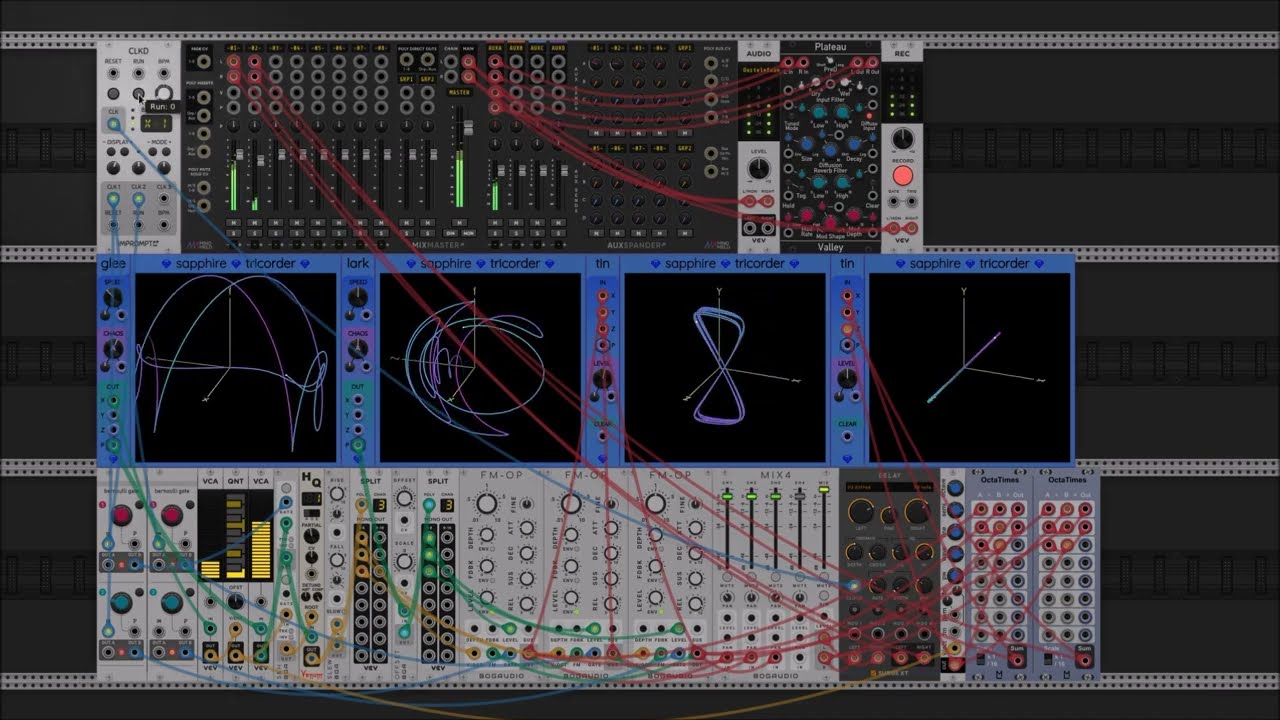Viewport: 1280px width, 720px height.
Task: Click the first tricorder display next to glee
Action: pyautogui.click(x=235, y=368)
